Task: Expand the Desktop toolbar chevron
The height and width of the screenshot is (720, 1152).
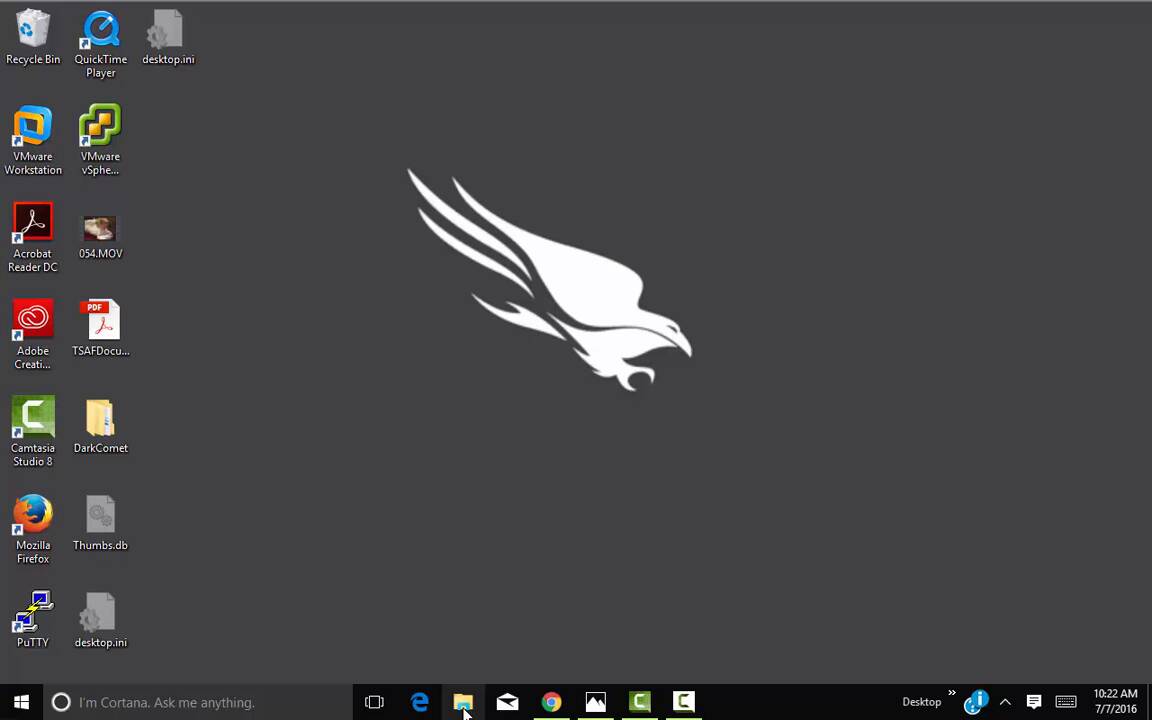Action: 952,692
